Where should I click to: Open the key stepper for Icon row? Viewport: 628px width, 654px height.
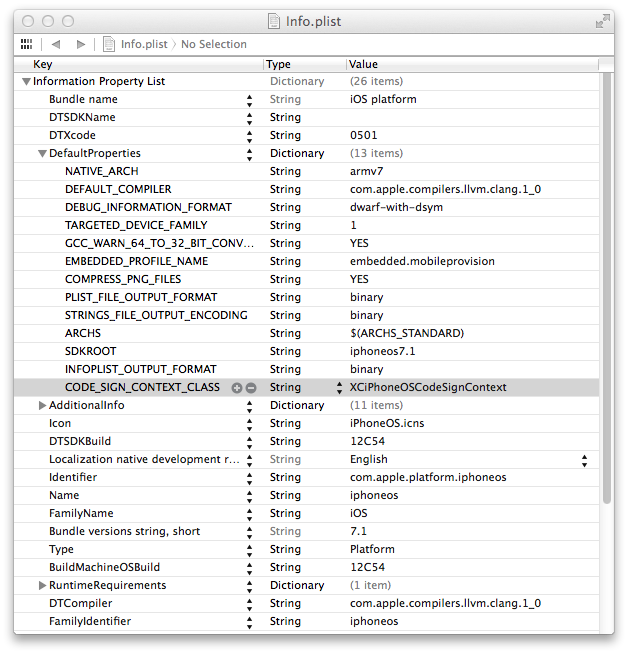tap(249, 424)
